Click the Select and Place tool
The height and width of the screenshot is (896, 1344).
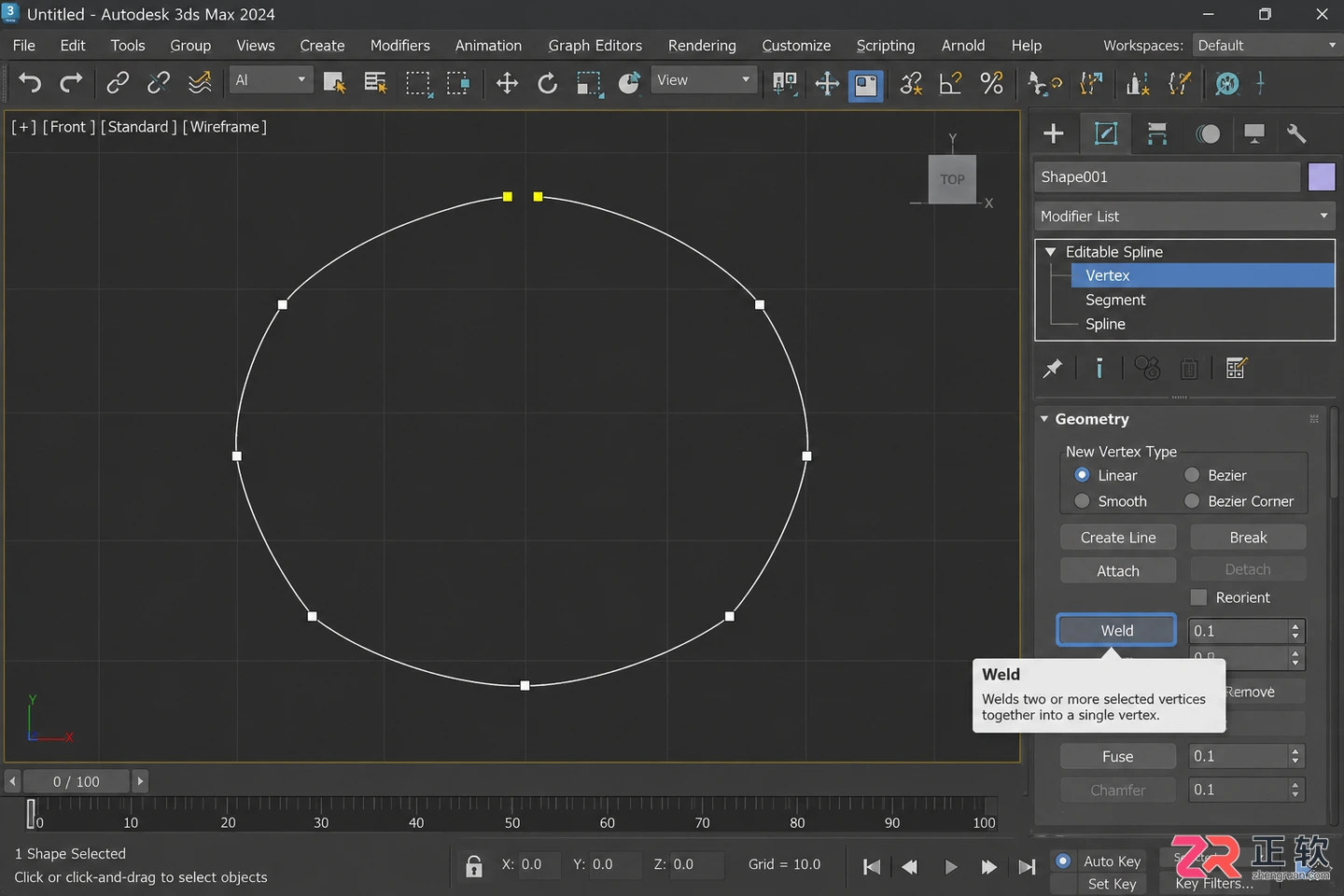click(630, 84)
